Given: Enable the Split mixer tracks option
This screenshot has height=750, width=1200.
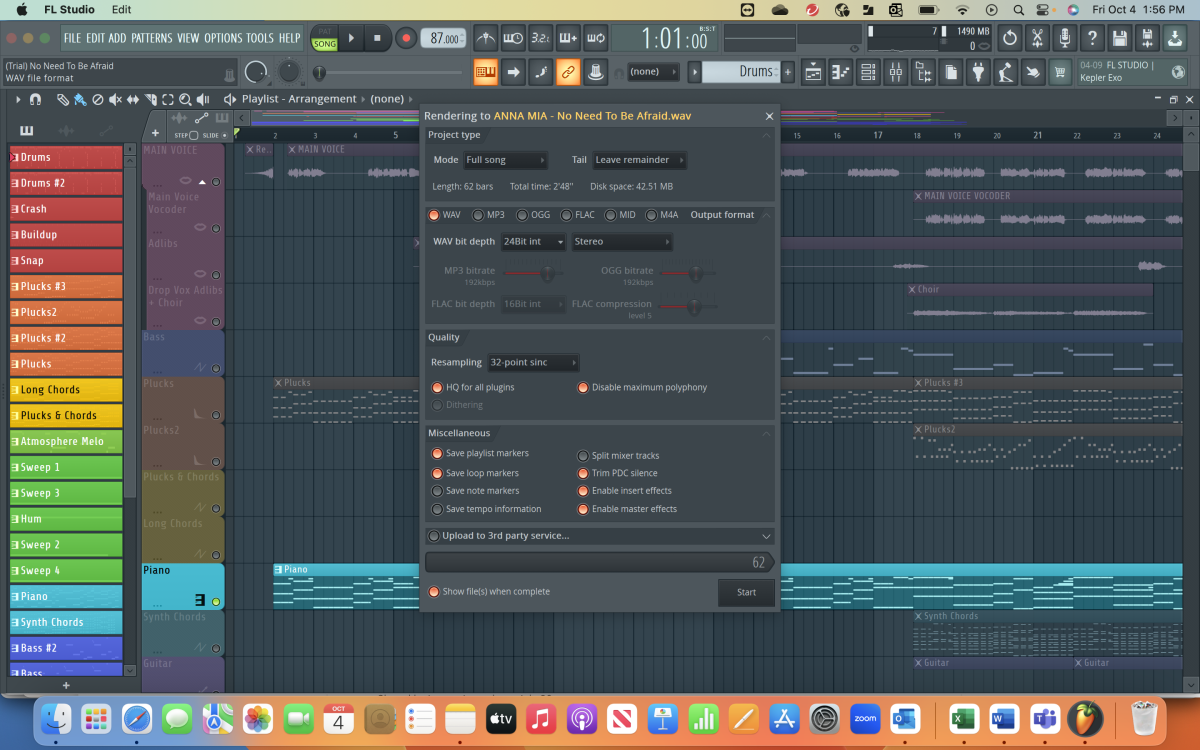Looking at the screenshot, I should (x=583, y=455).
